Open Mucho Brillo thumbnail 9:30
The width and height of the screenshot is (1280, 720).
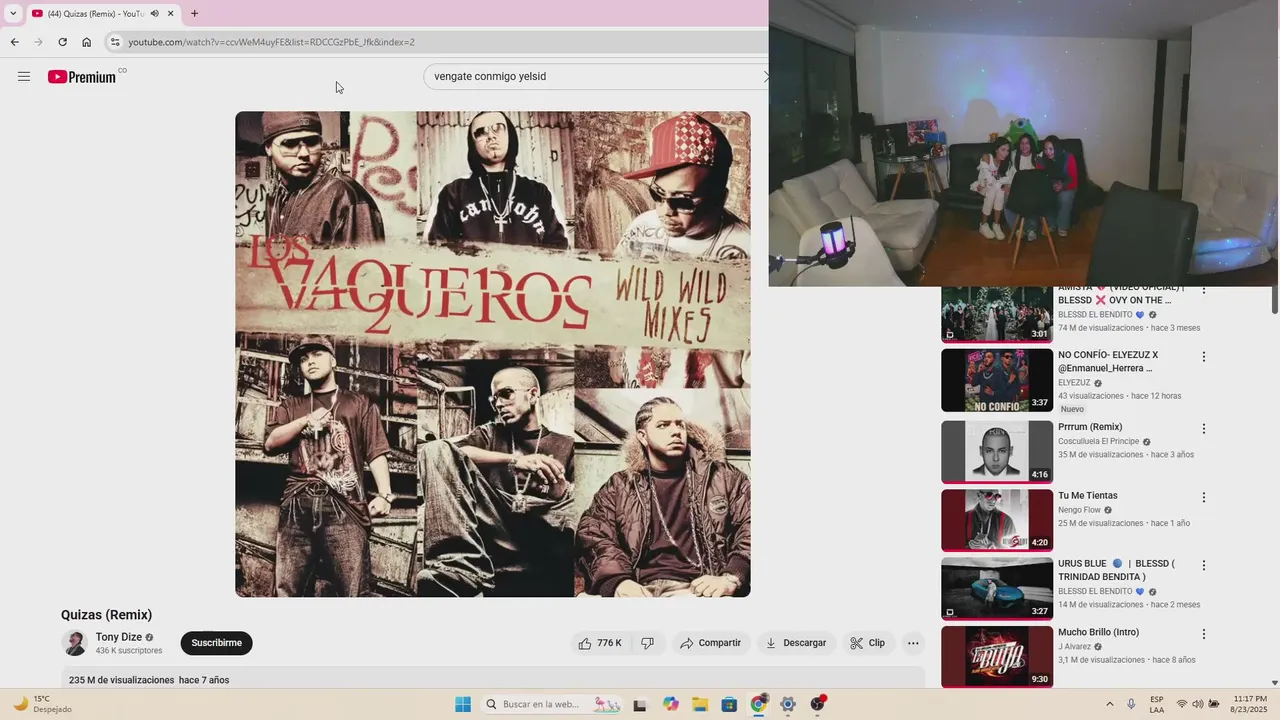997,656
